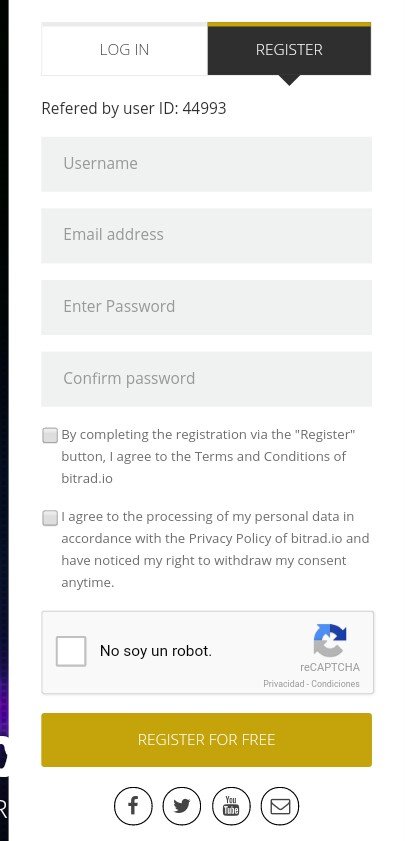405x841 pixels.
Task: Open the Facebook social icon
Action: (x=133, y=806)
